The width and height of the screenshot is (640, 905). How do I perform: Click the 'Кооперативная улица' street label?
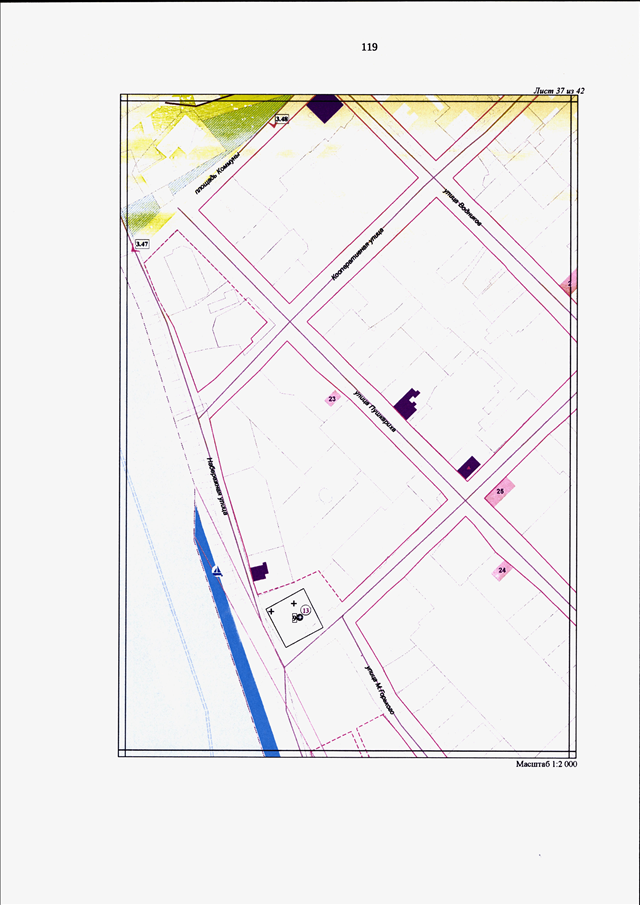tap(358, 254)
